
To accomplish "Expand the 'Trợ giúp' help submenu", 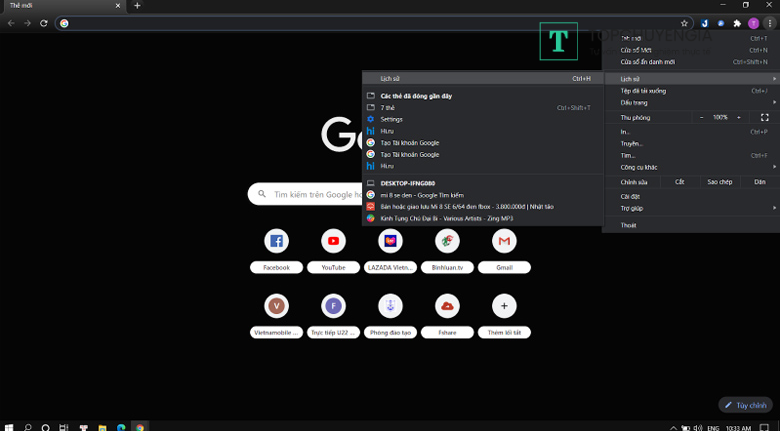I will (690, 208).
